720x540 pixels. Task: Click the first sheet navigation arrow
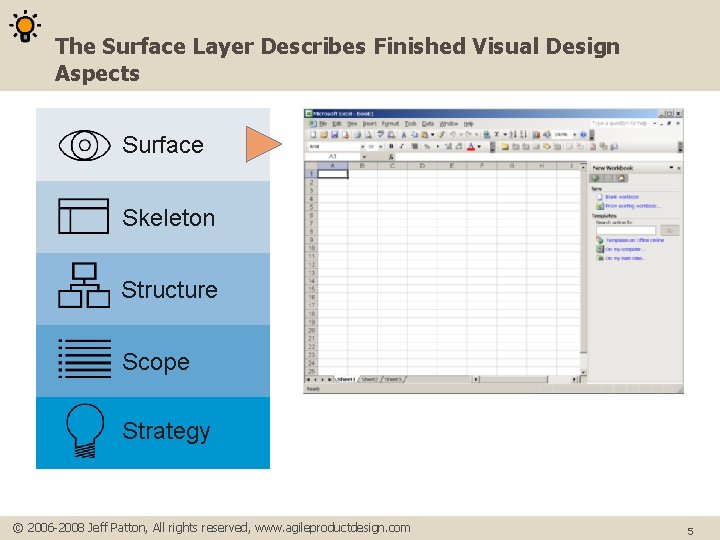(x=309, y=380)
